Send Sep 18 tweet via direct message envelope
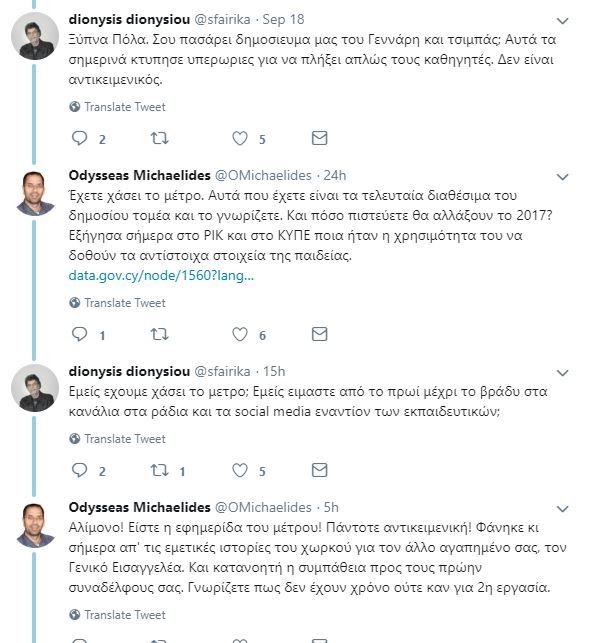 pyautogui.click(x=319, y=138)
